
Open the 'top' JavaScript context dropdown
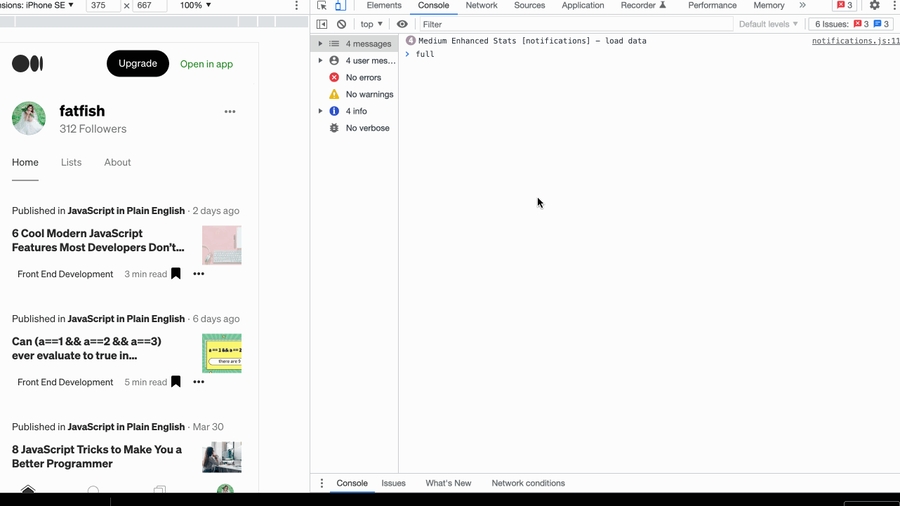371,24
